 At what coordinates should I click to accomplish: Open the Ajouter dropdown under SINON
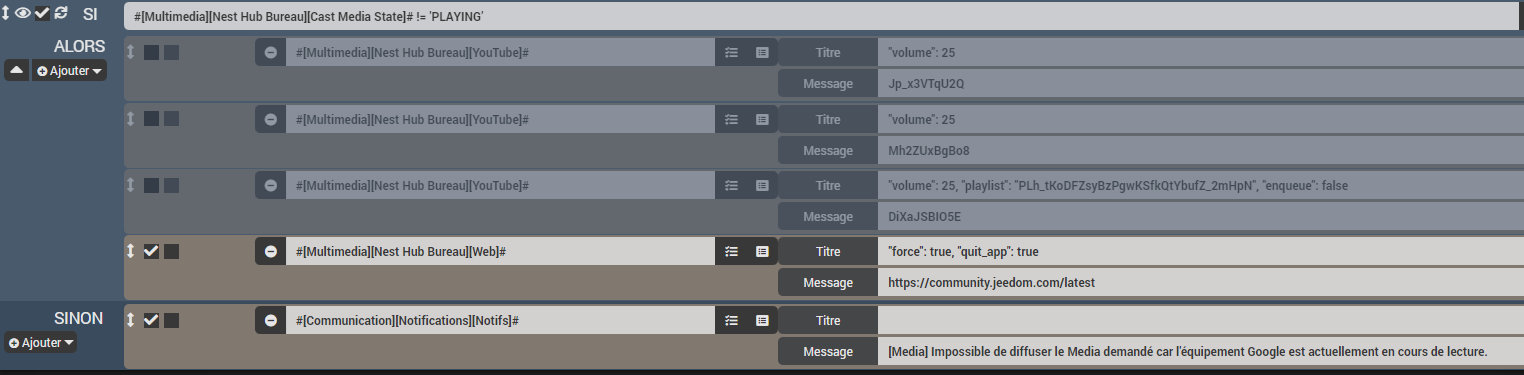tap(41, 343)
